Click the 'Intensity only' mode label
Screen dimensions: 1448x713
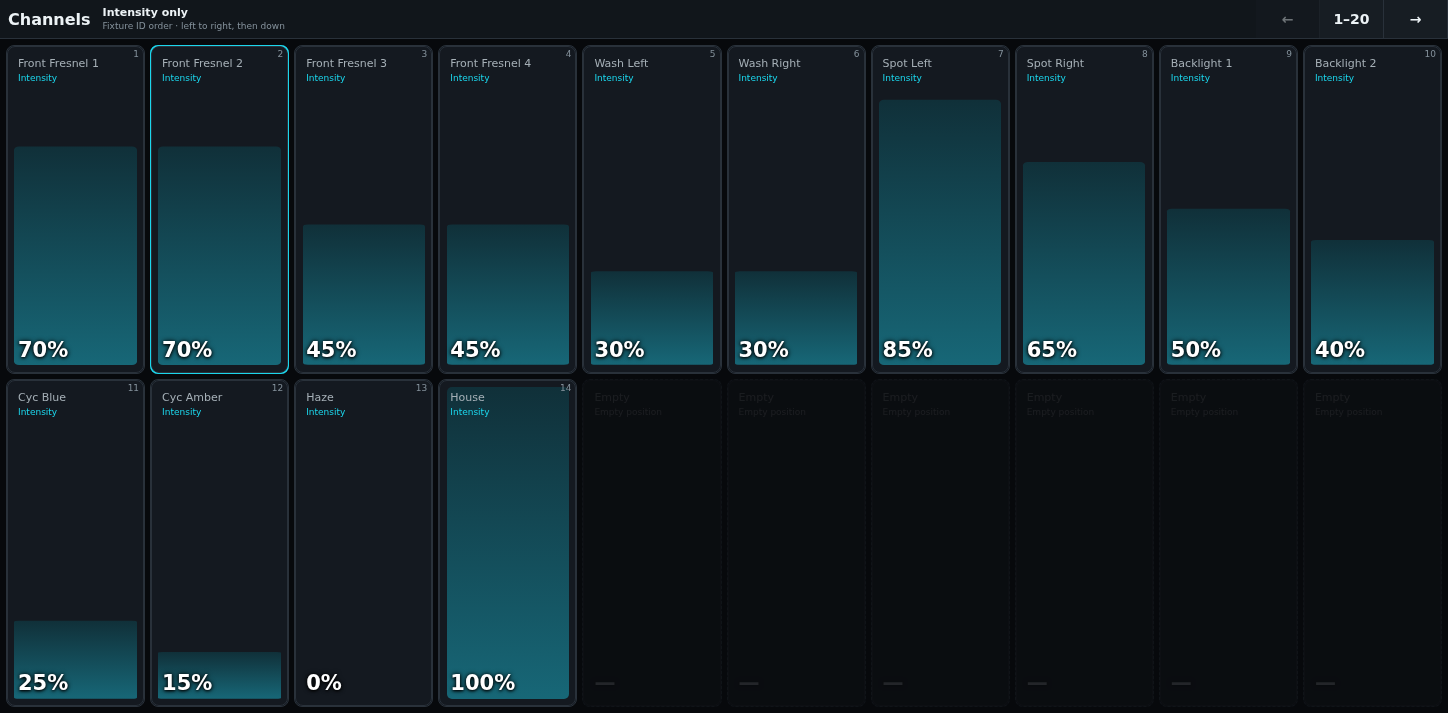pos(145,12)
